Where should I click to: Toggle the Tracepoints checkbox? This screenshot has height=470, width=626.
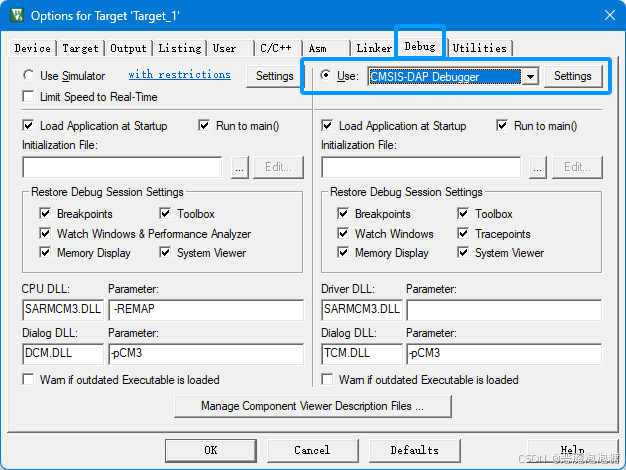click(x=463, y=233)
